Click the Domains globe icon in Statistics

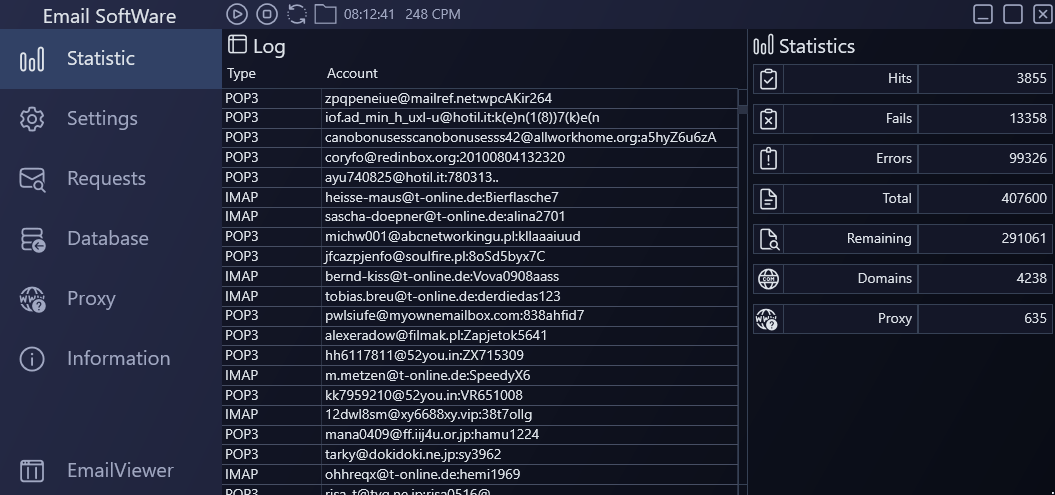pos(768,279)
